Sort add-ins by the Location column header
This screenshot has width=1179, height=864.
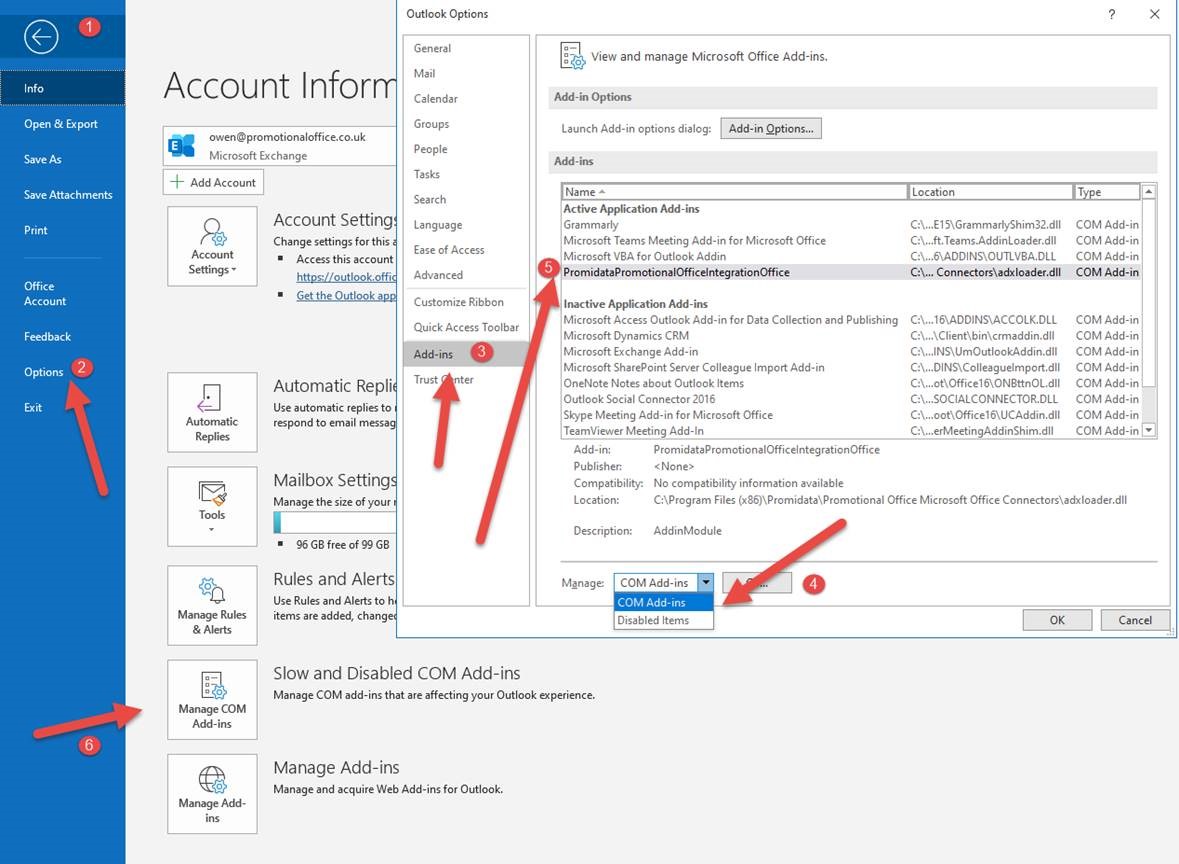(990, 192)
